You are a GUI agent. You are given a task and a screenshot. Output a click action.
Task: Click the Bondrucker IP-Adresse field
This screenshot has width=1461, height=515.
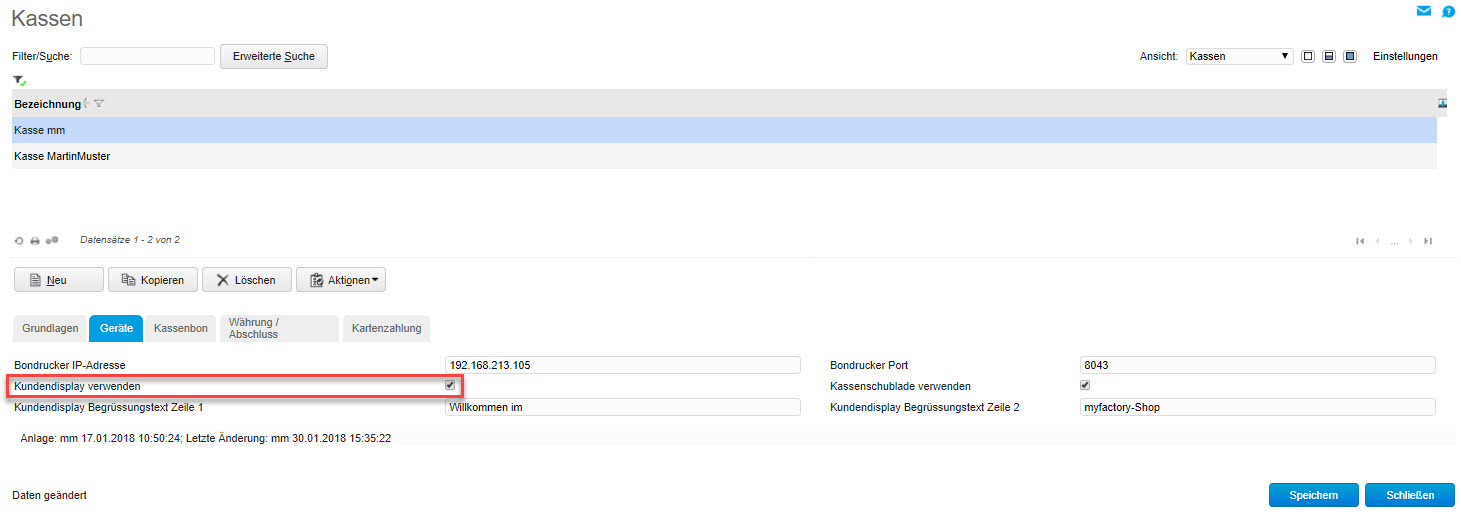coord(623,365)
